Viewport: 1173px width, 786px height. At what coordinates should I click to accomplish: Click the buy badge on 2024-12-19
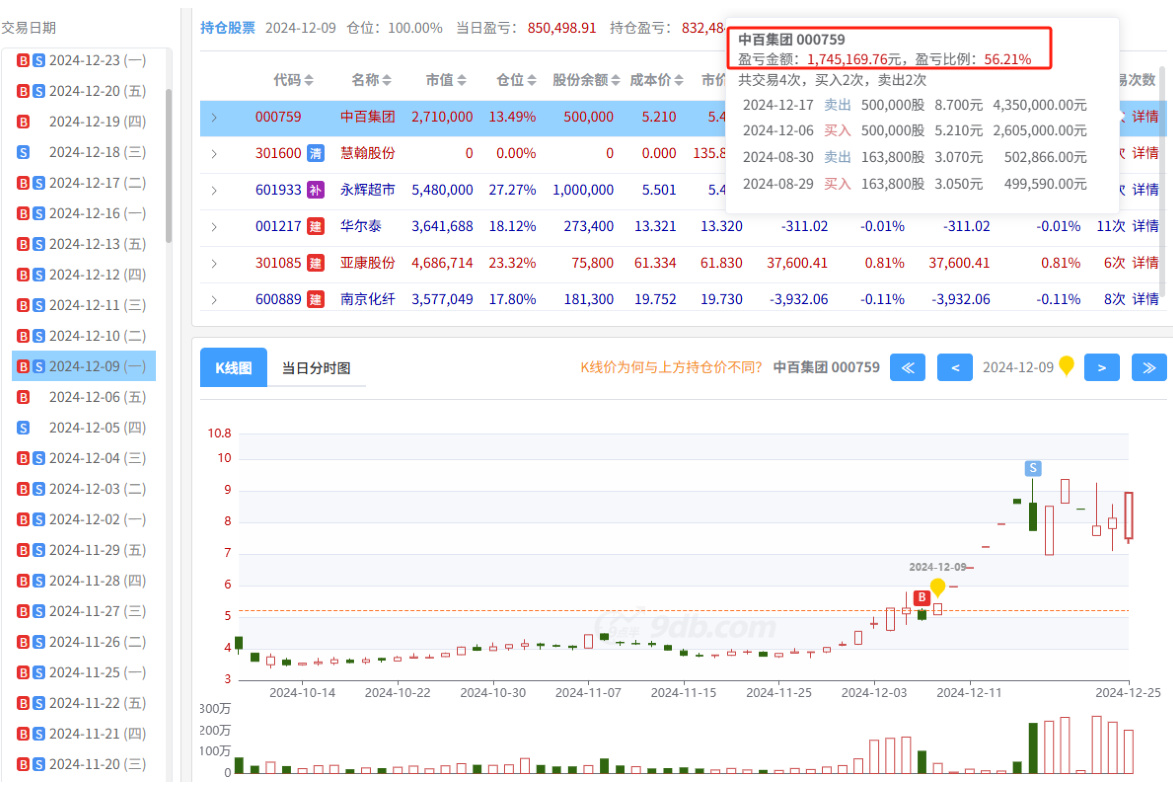click(x=23, y=122)
